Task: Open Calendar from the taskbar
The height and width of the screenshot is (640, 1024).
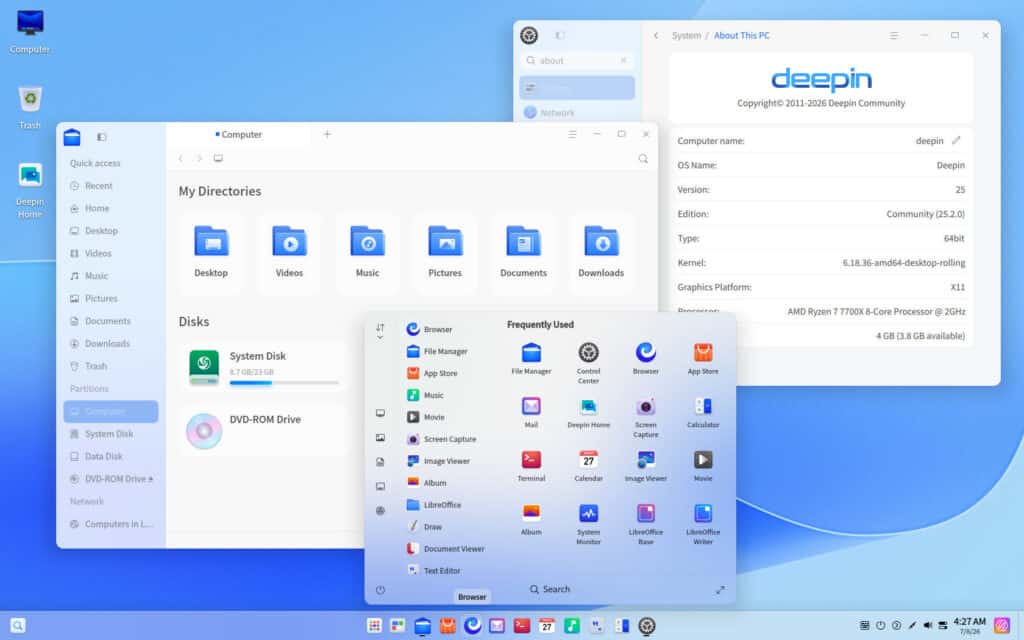Action: pos(547,626)
